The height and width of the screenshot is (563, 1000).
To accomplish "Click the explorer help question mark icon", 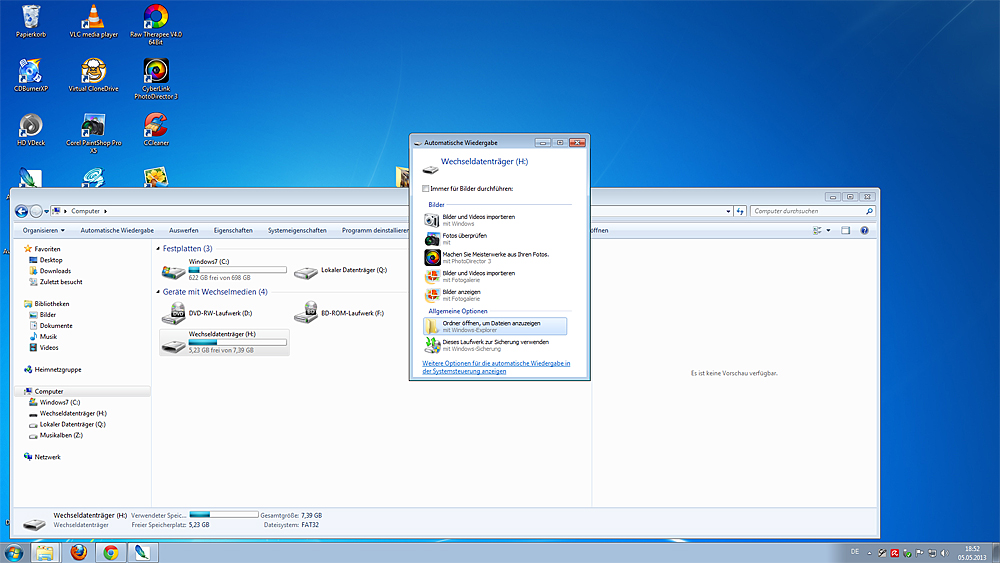I will pos(864,230).
